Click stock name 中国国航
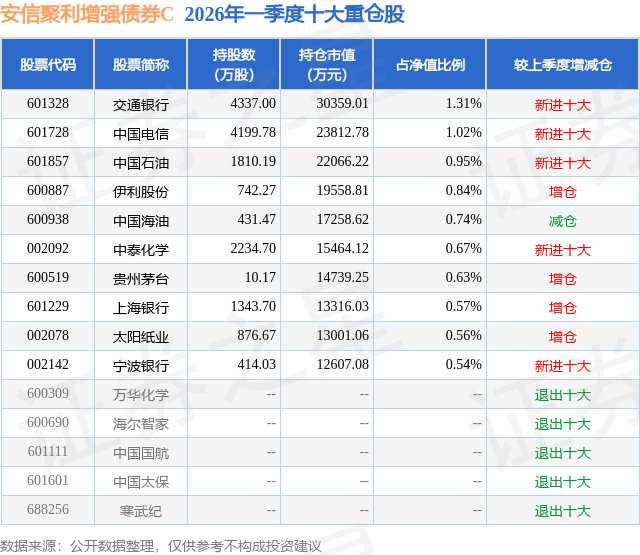The height and width of the screenshot is (555, 640). coord(141,453)
